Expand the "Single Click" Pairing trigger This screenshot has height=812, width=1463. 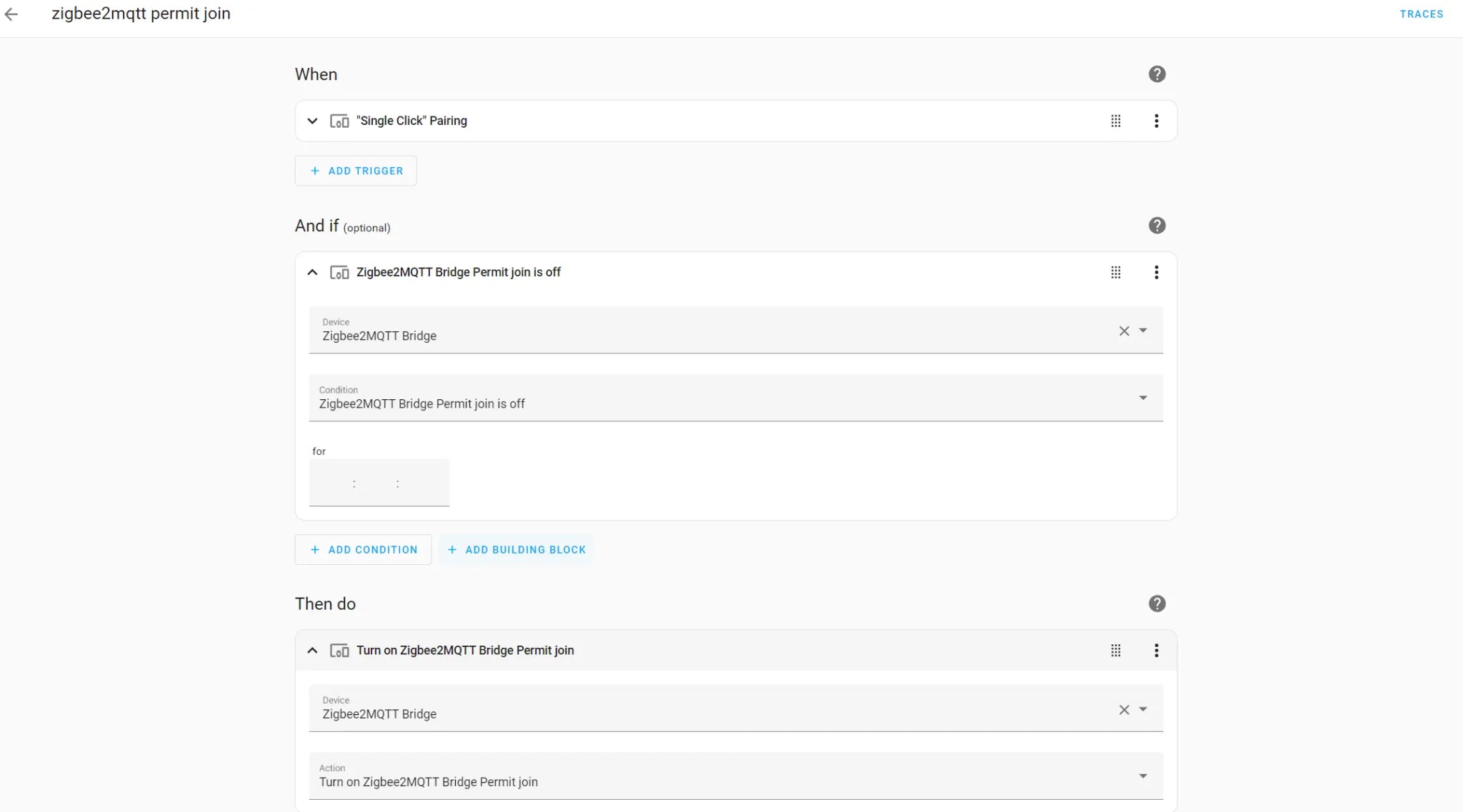[x=312, y=121]
